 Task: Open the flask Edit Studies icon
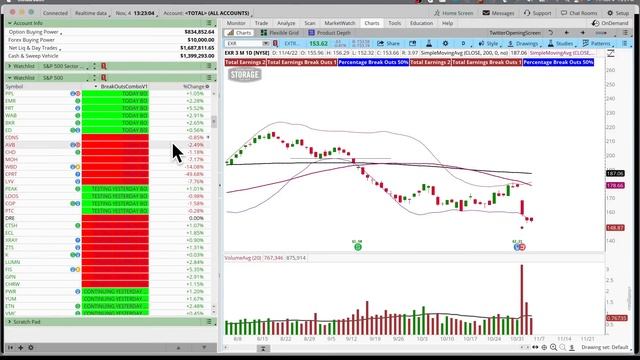pyautogui.click(x=429, y=43)
